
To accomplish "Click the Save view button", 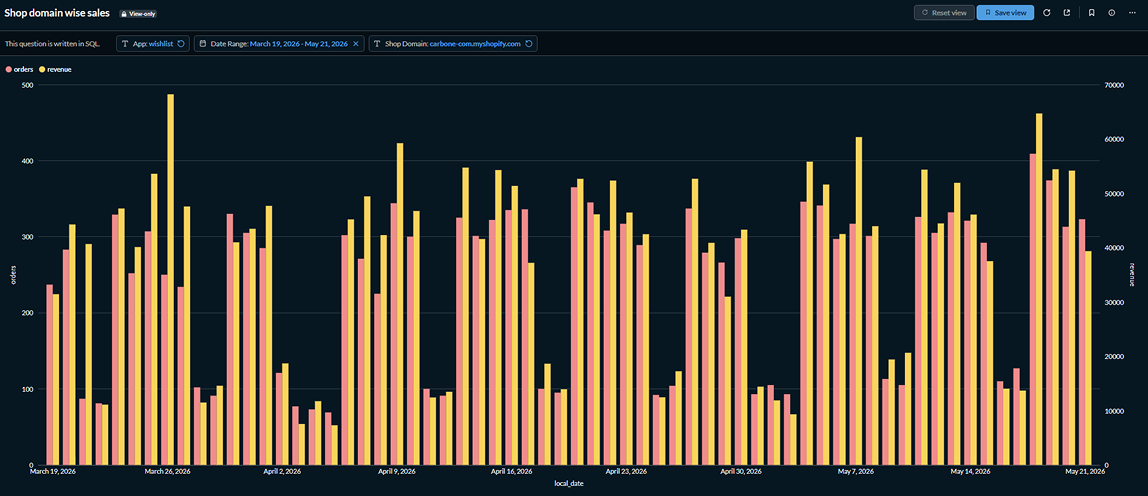I will (1005, 12).
